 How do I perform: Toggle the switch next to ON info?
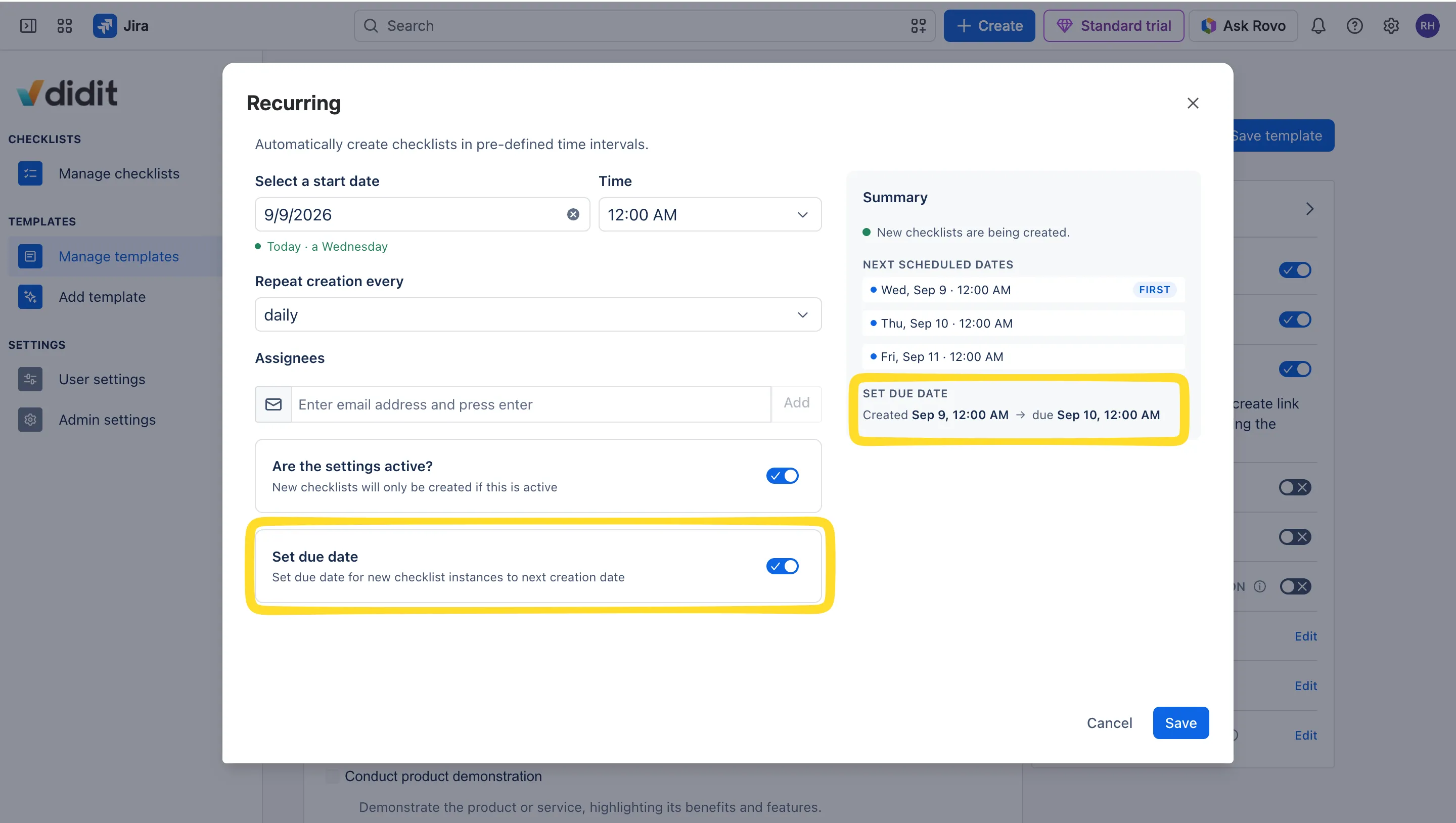(x=1295, y=587)
